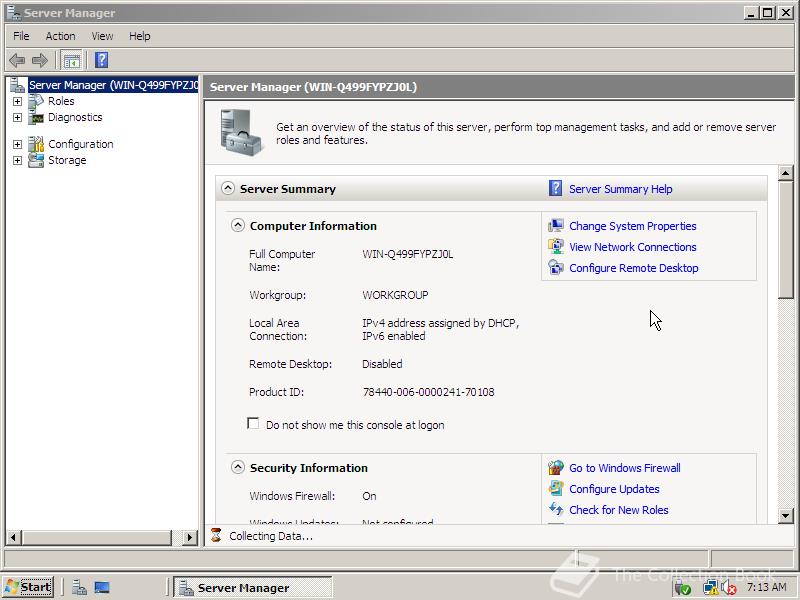Click the network warning tray icon
Image resolution: width=800 pixels, height=600 pixels.
(710, 588)
